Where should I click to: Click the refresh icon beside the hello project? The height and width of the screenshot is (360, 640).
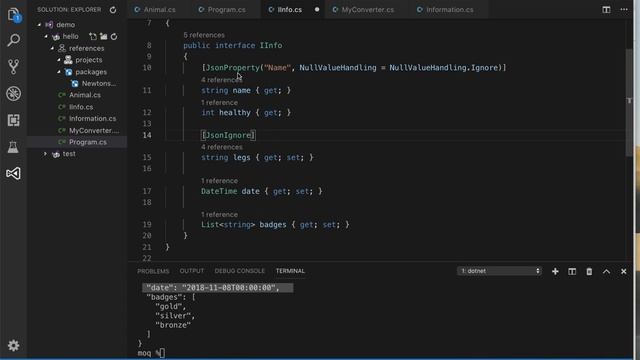click(114, 37)
